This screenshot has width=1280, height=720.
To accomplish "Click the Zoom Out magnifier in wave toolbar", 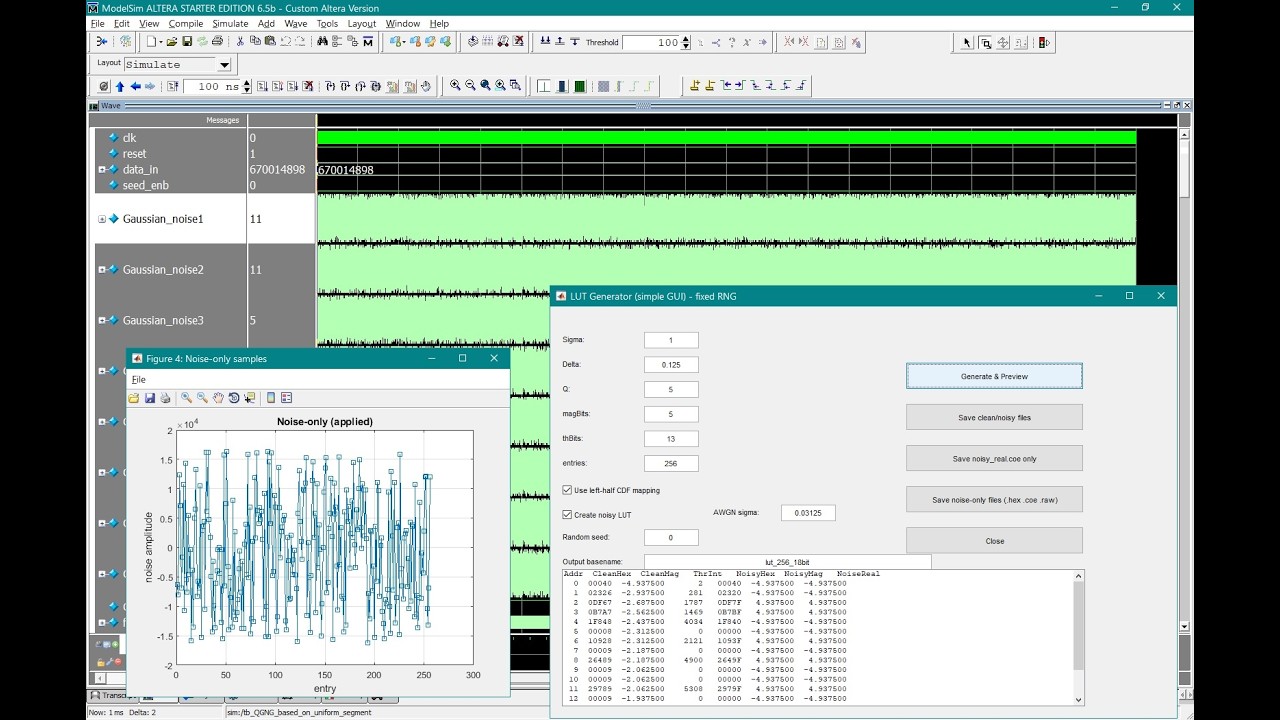I will (x=470, y=86).
